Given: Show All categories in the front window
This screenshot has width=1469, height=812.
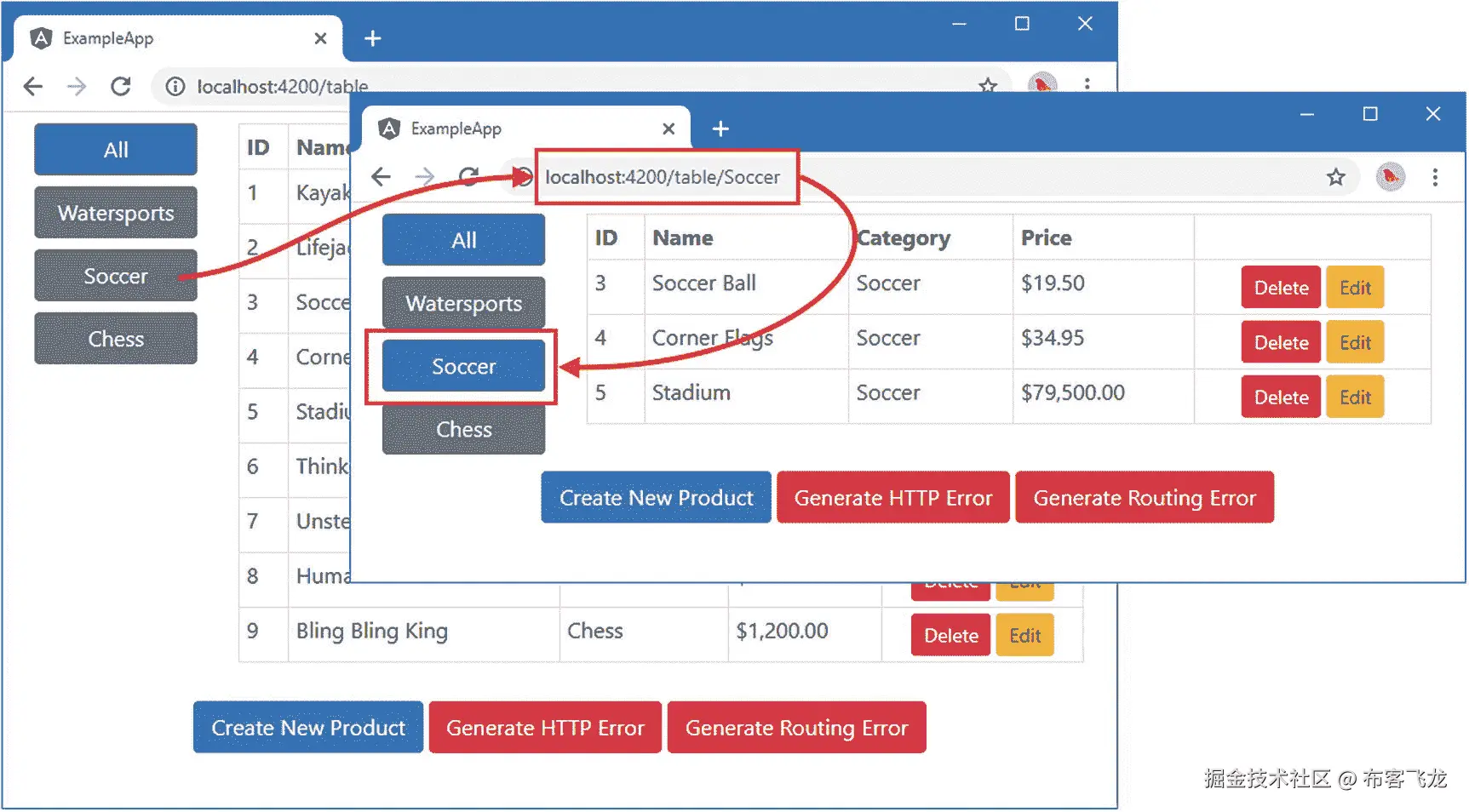Looking at the screenshot, I should click(x=463, y=240).
